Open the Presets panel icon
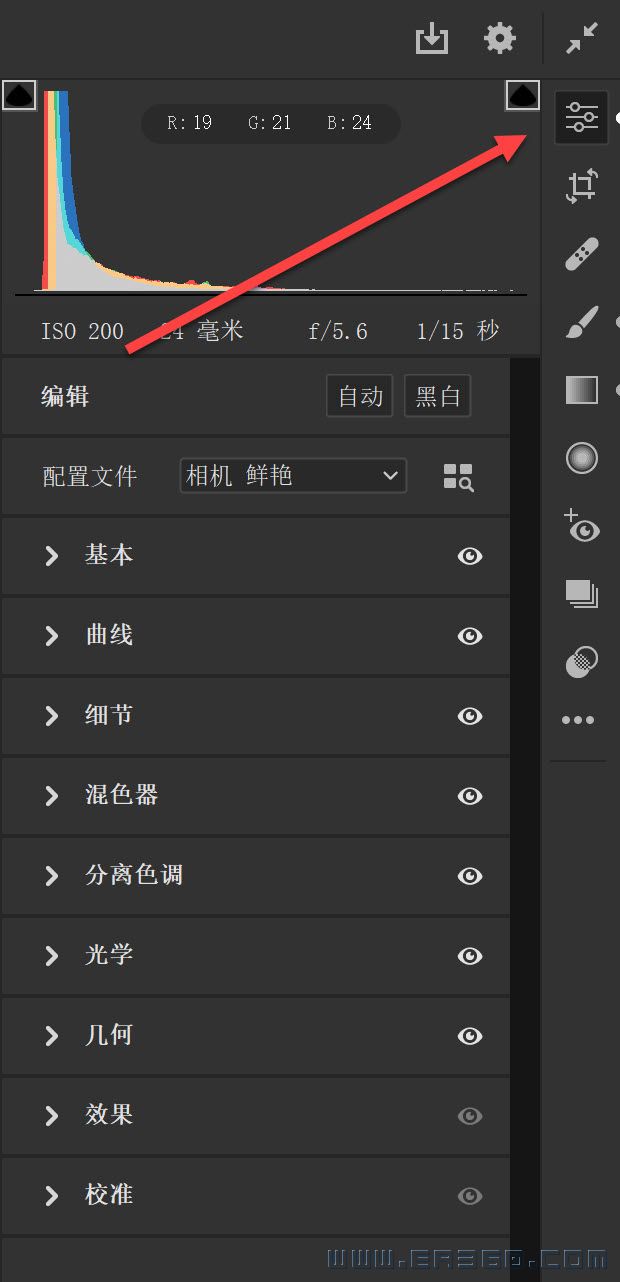Viewport: 620px width, 1282px height. pos(581,661)
